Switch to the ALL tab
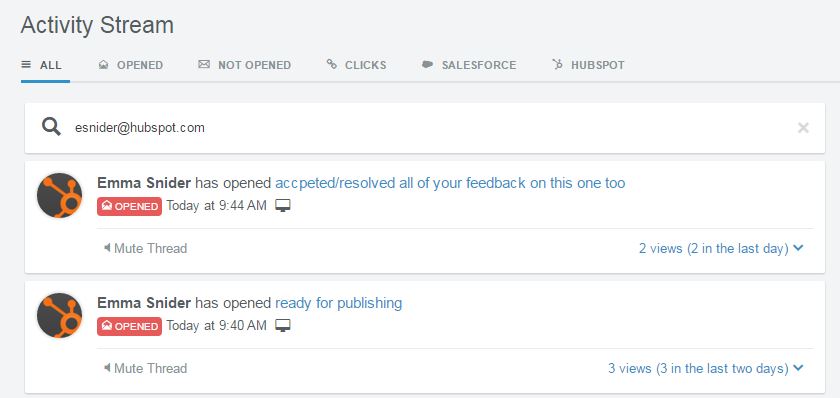The height and width of the screenshot is (398, 840). [x=42, y=65]
